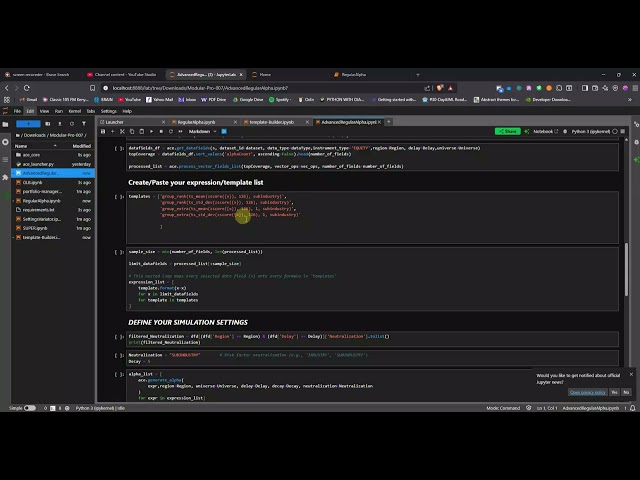Open the property inspector on the right sidebar
The image size is (640, 480).
(x=636, y=124)
